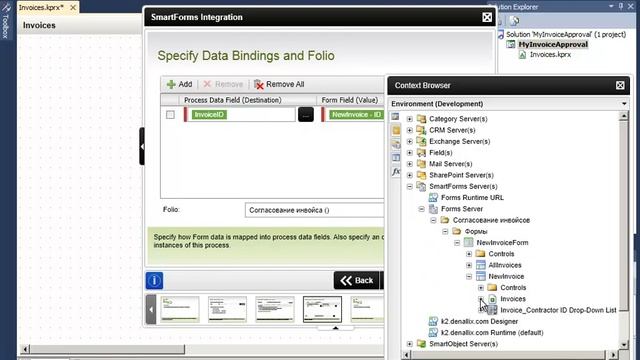Select the NewInvoice - ID form field value
Image resolution: width=640 pixels, height=360 pixels.
pos(356,115)
